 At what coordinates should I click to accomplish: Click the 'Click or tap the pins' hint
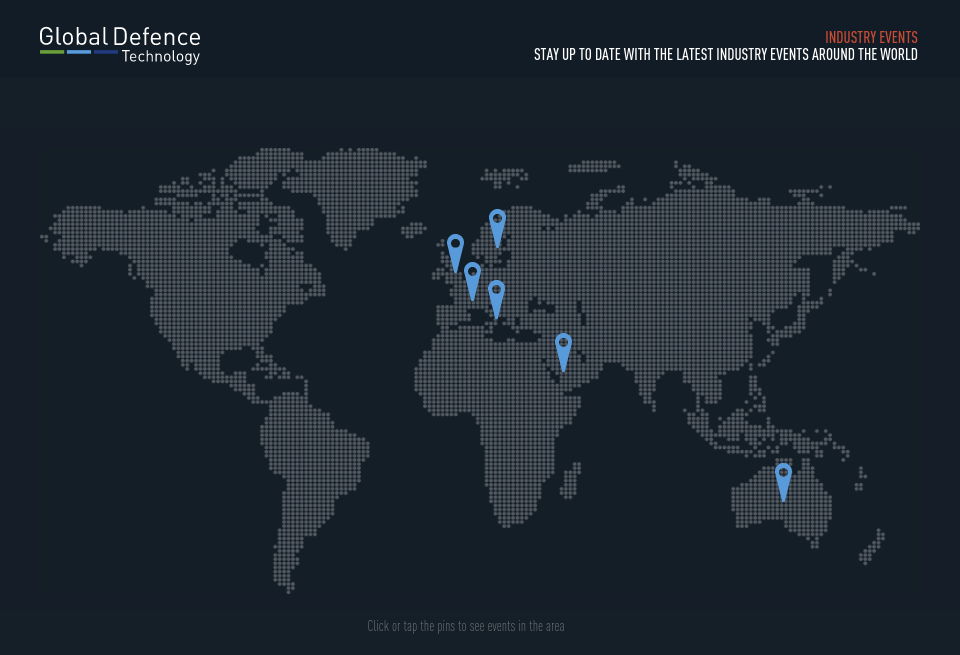[x=465, y=626]
